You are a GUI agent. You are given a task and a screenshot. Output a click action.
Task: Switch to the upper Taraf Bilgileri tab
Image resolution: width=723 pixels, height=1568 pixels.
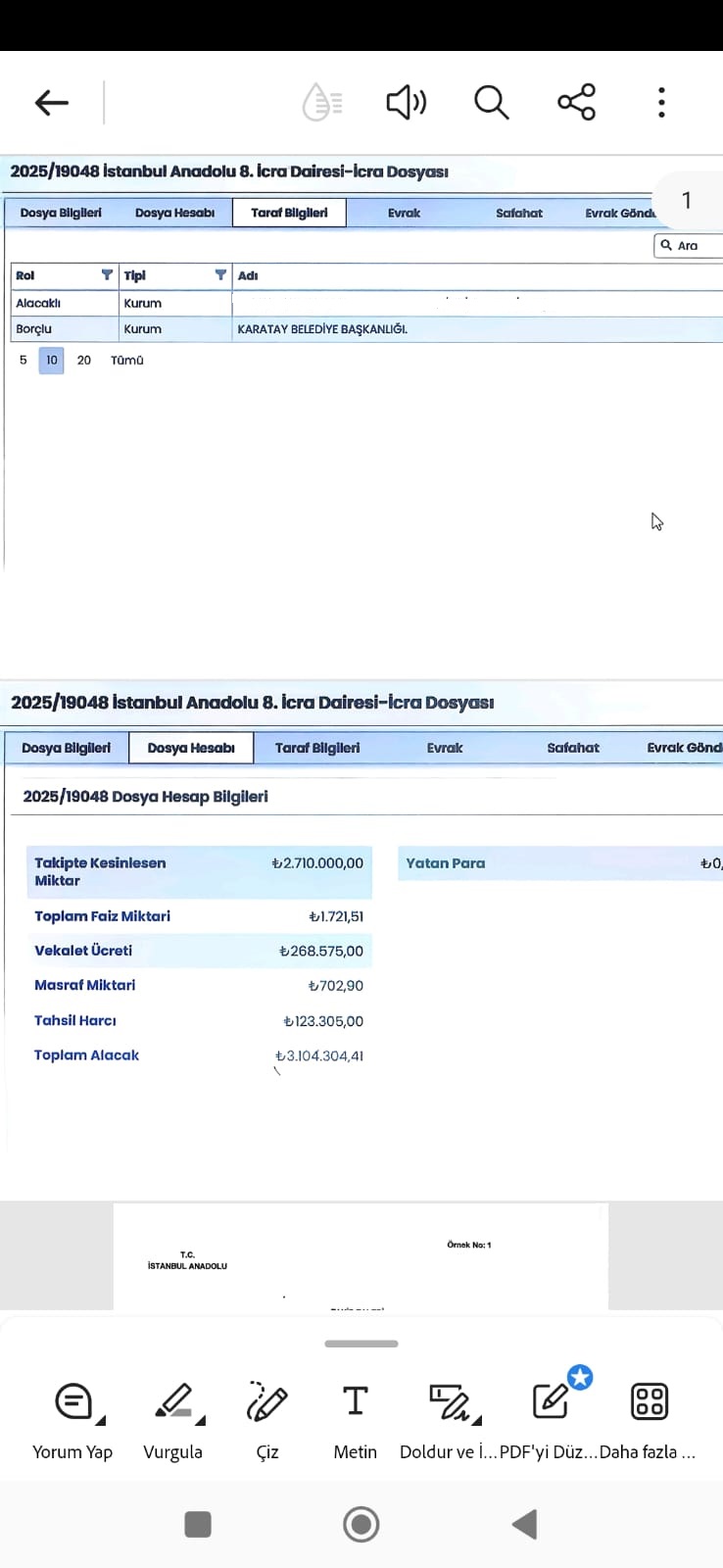point(289,213)
